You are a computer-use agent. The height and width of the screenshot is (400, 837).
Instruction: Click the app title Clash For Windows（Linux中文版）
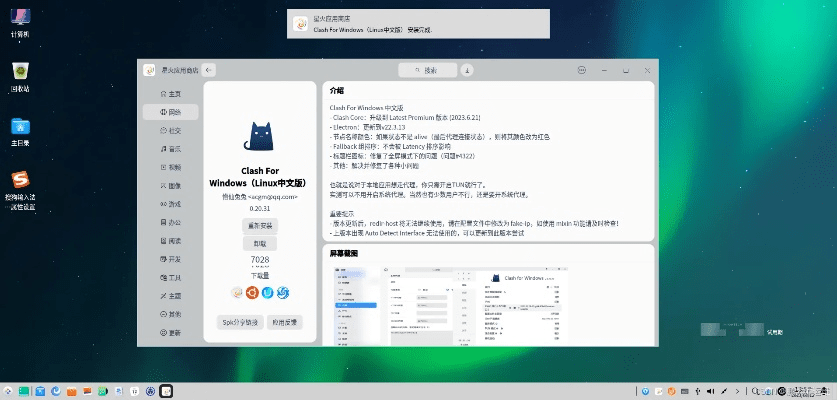(x=259, y=177)
